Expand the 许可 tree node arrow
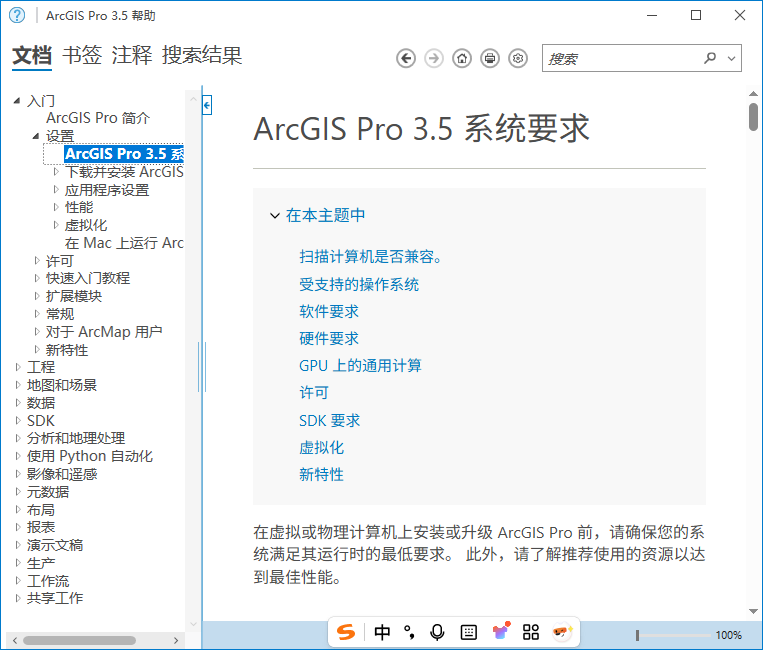 [x=37, y=260]
